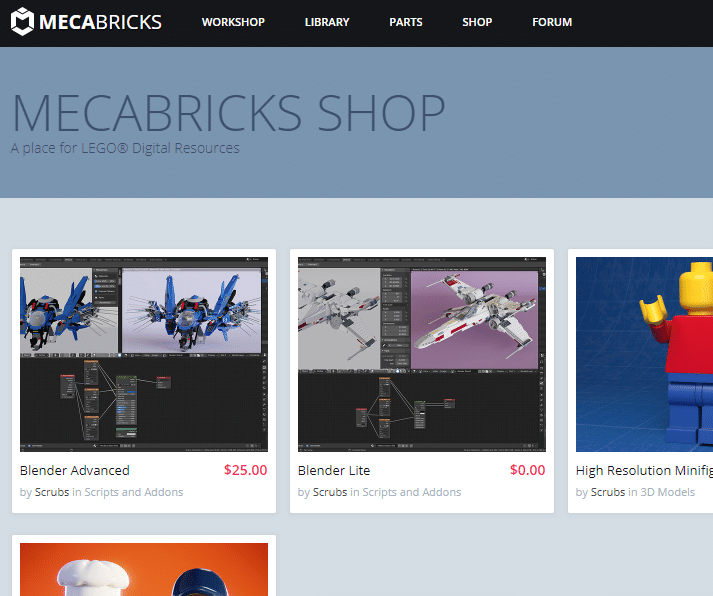Open Scrubs author link under High Resolution Minifig
This screenshot has height=596, width=713.
pos(608,492)
